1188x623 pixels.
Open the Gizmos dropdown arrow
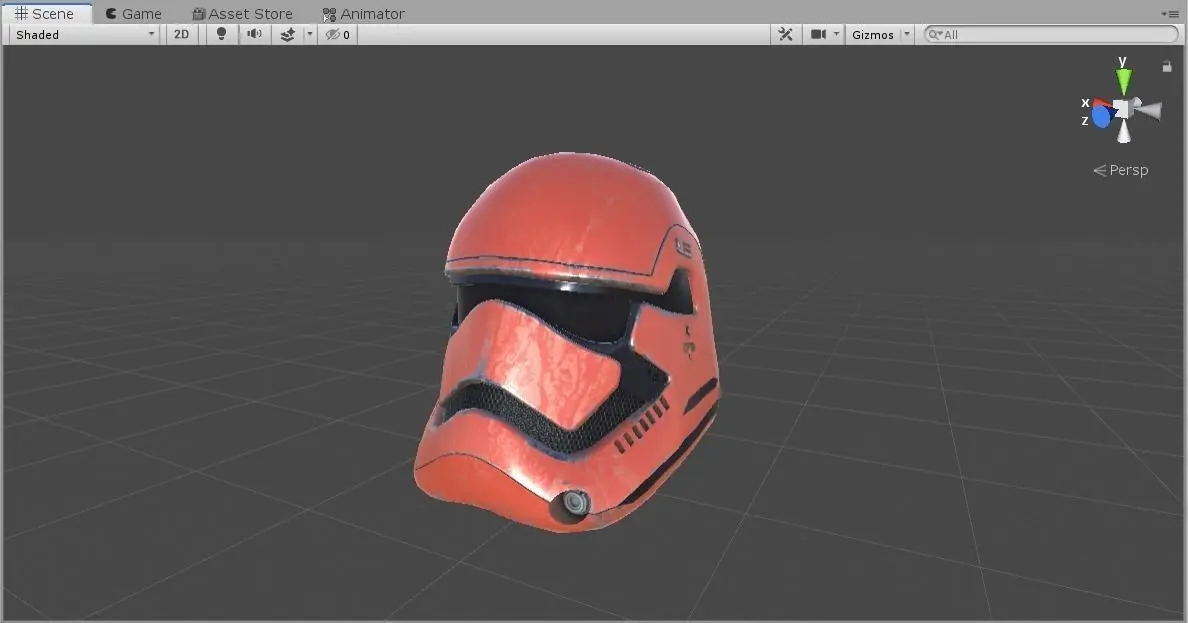click(907, 34)
